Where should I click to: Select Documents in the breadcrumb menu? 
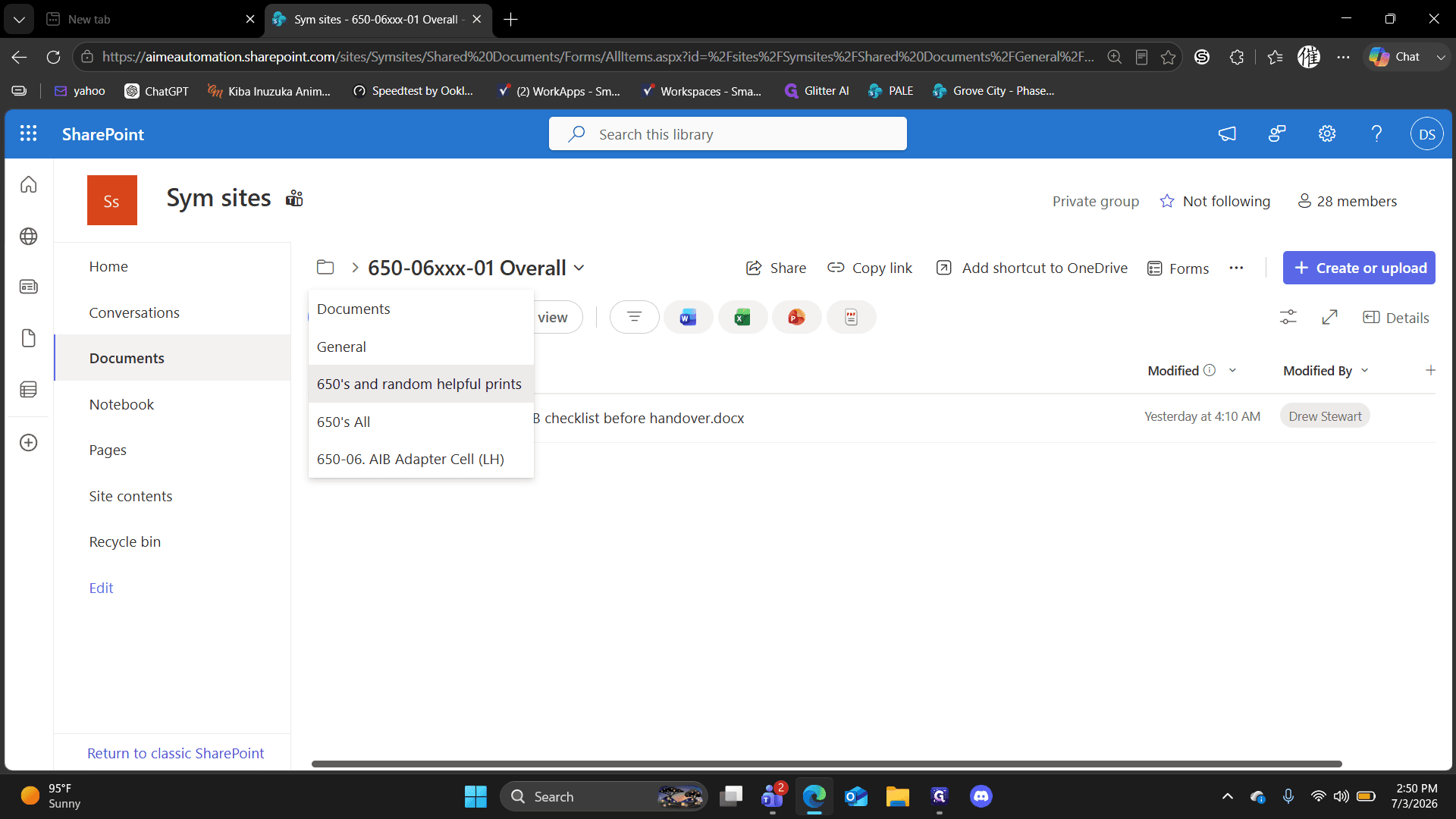[x=421, y=309]
